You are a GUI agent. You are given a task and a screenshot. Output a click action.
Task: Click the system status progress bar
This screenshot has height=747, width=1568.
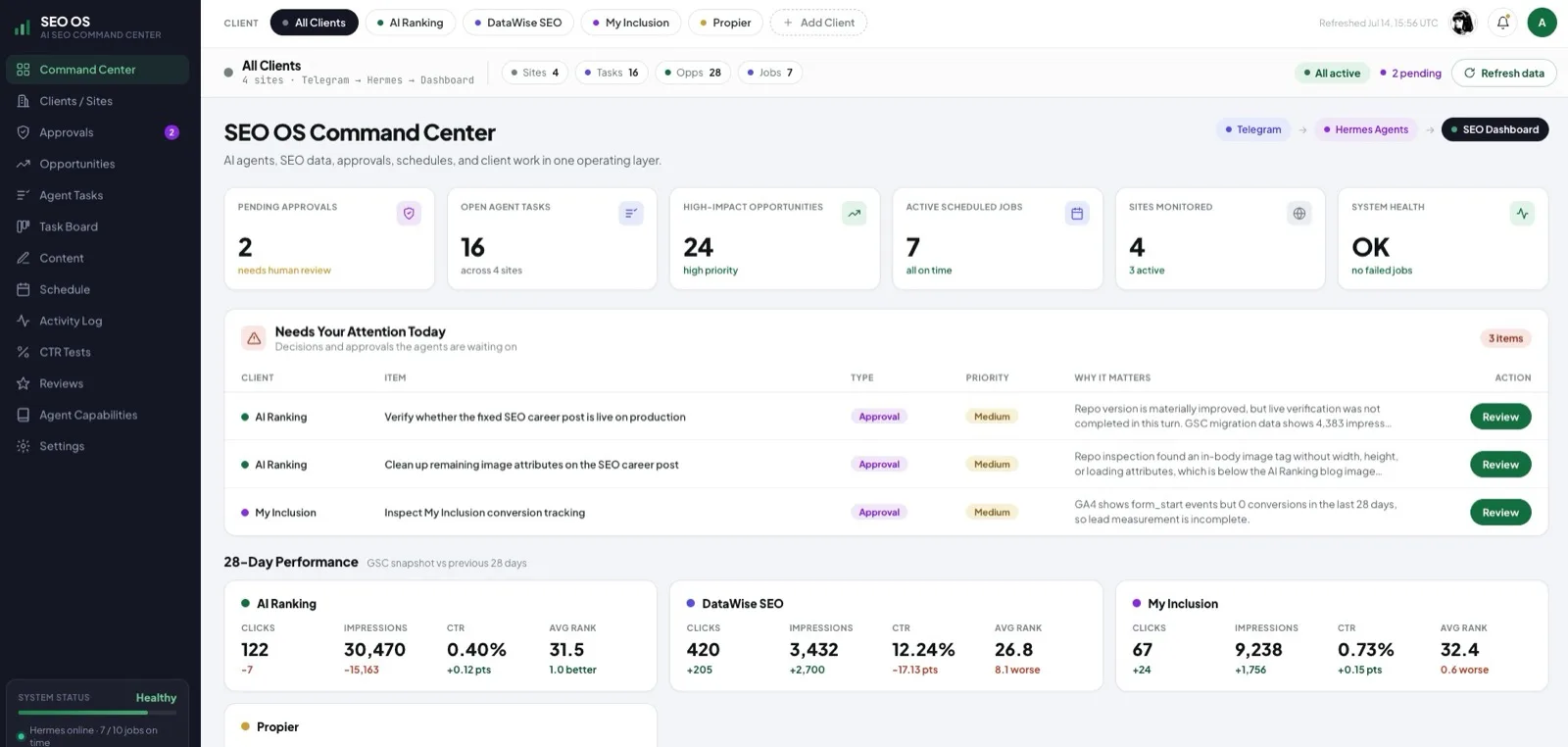[x=97, y=713]
